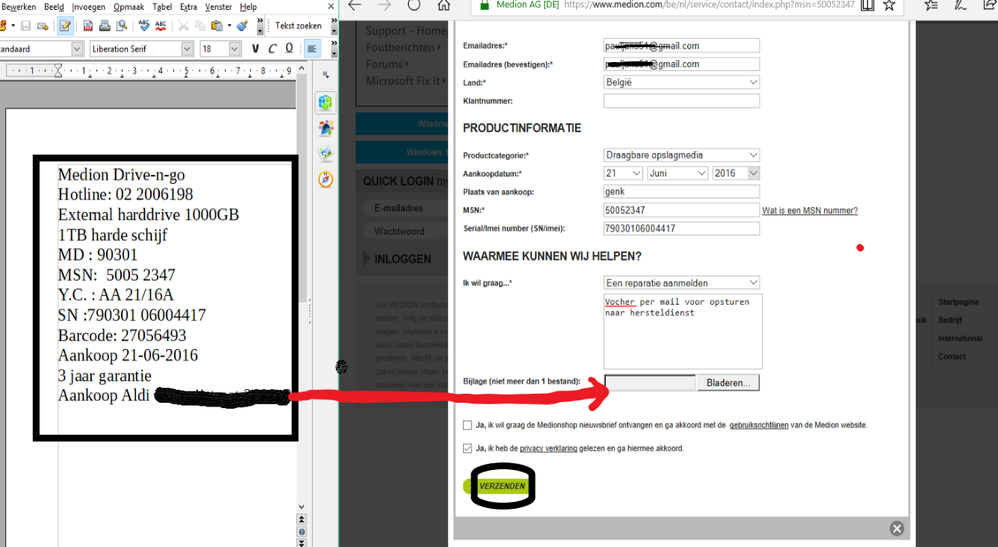Open the Extra menu

188,6
